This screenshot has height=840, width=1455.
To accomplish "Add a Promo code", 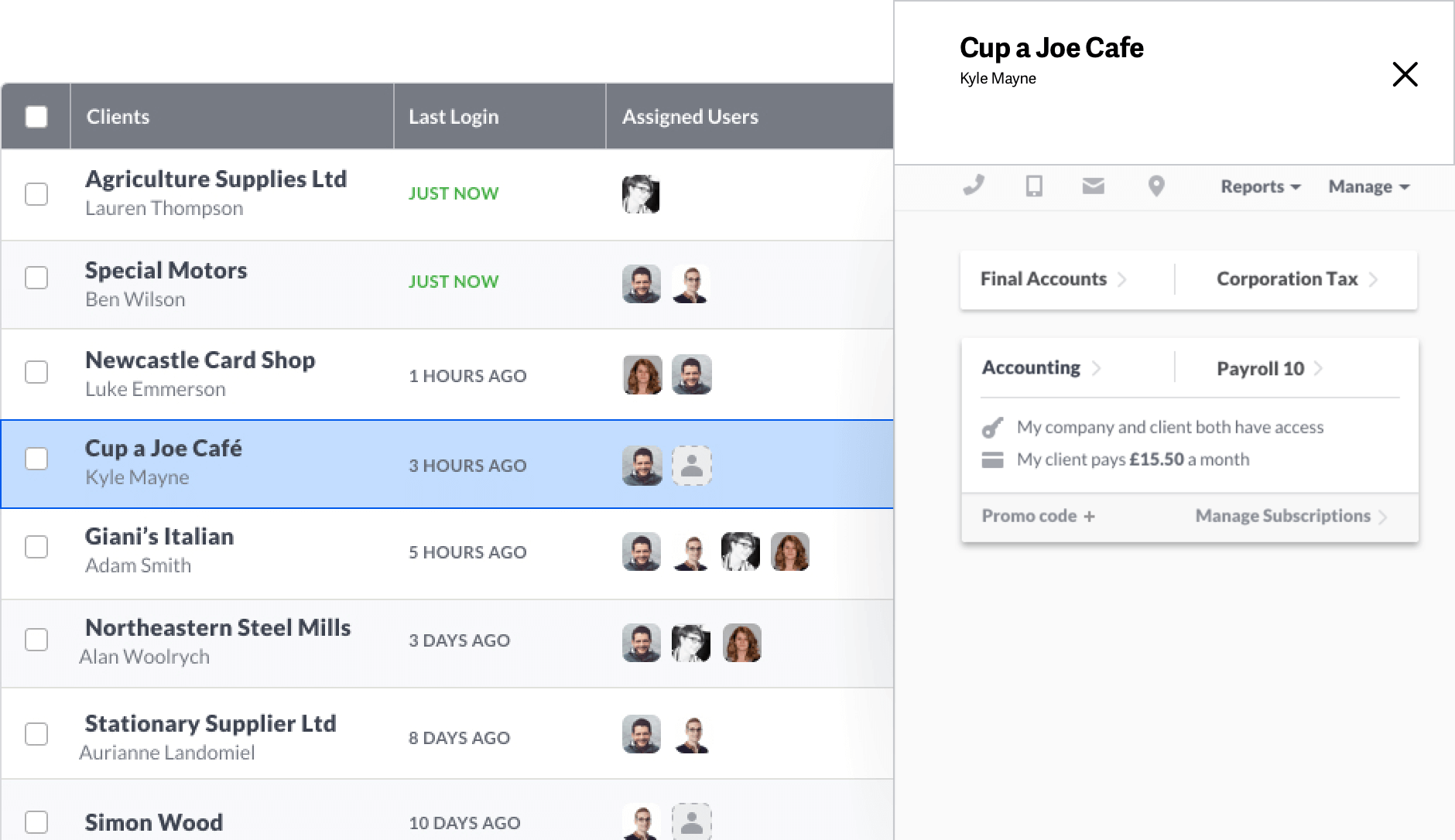I will coord(1038,515).
